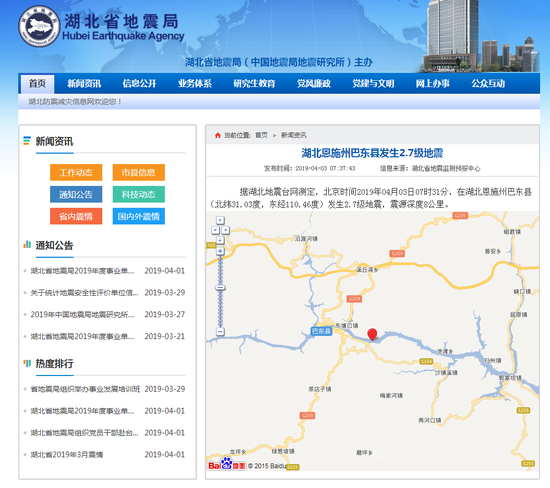Click the Hubei Earthquake Agency round logo
The width and height of the screenshot is (550, 488).
tap(39, 26)
